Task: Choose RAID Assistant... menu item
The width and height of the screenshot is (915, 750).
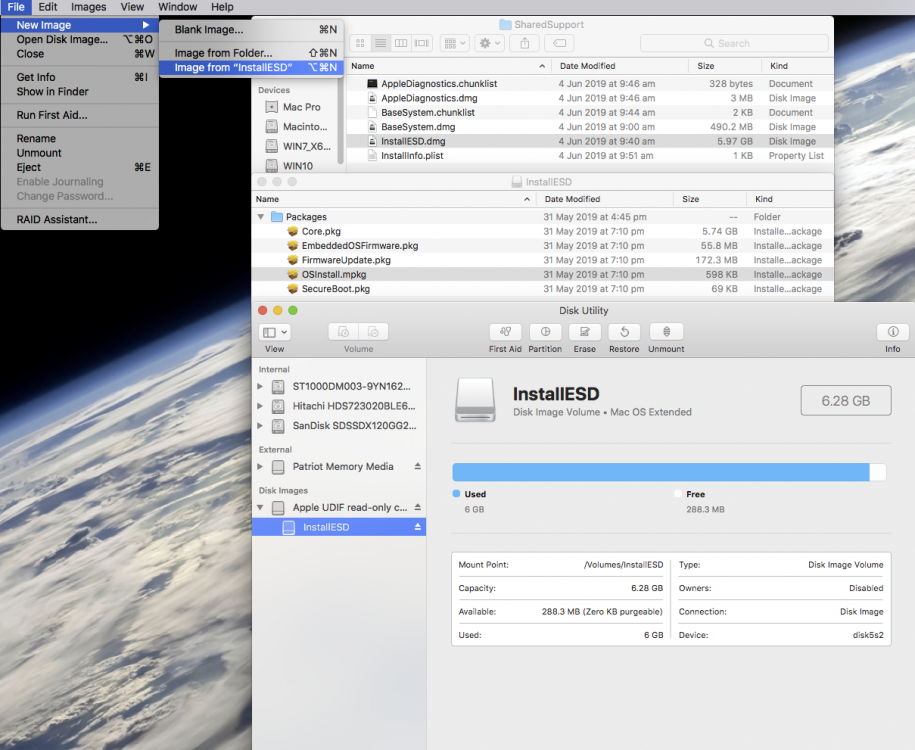Action: click(x=80, y=219)
